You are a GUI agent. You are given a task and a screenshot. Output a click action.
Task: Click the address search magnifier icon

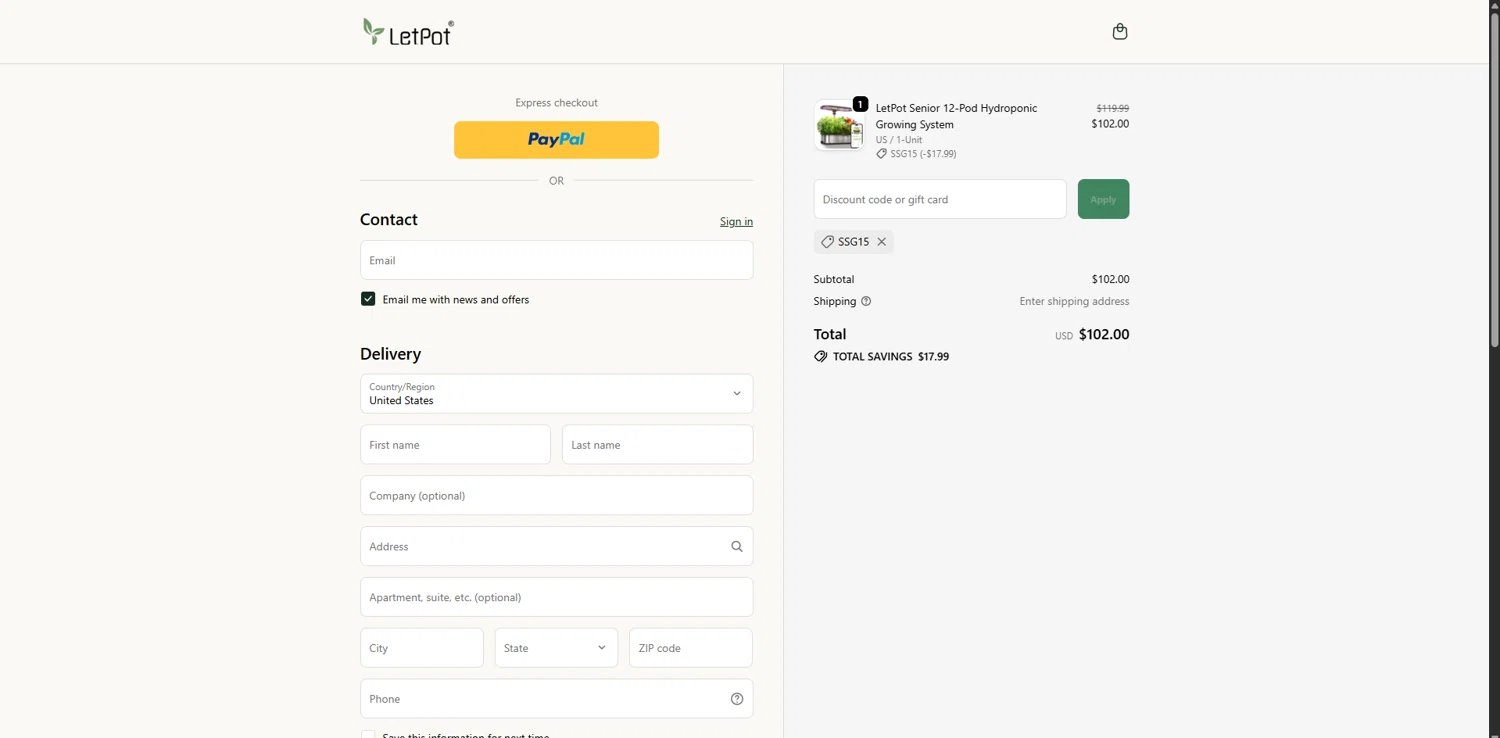click(x=737, y=546)
